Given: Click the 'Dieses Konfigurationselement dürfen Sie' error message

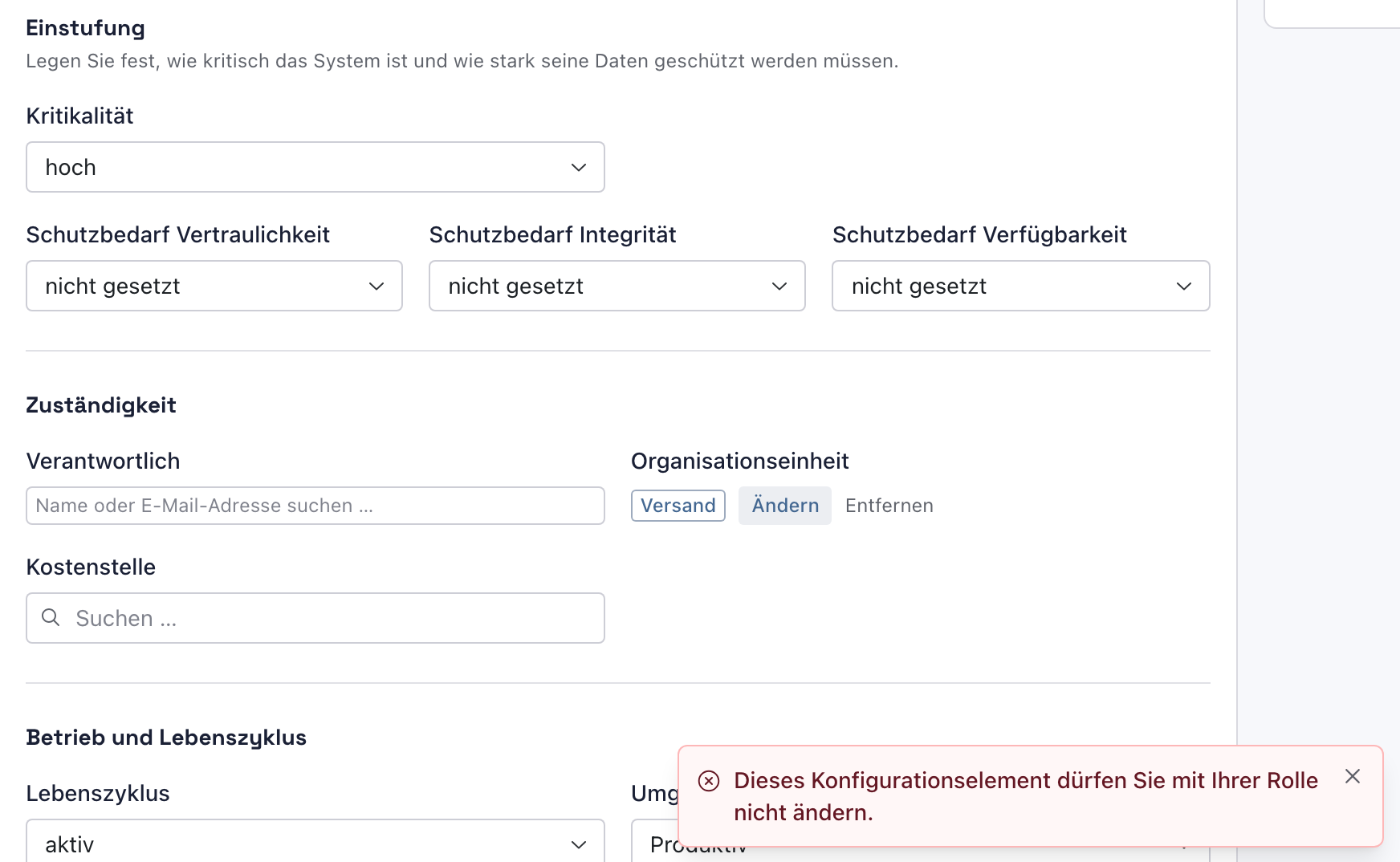Looking at the screenshot, I should click(1026, 796).
